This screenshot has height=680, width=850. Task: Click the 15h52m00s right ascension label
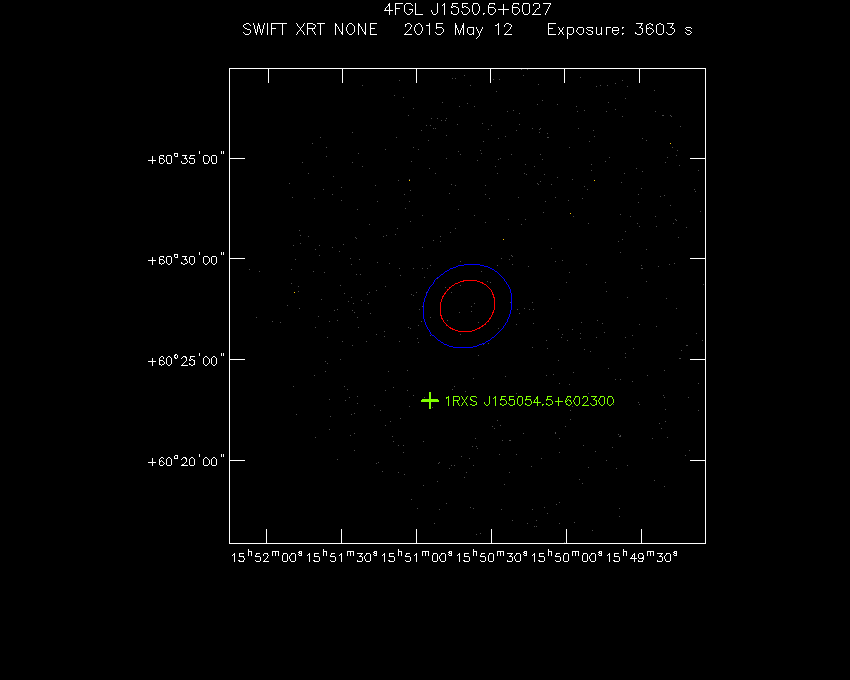coord(266,557)
